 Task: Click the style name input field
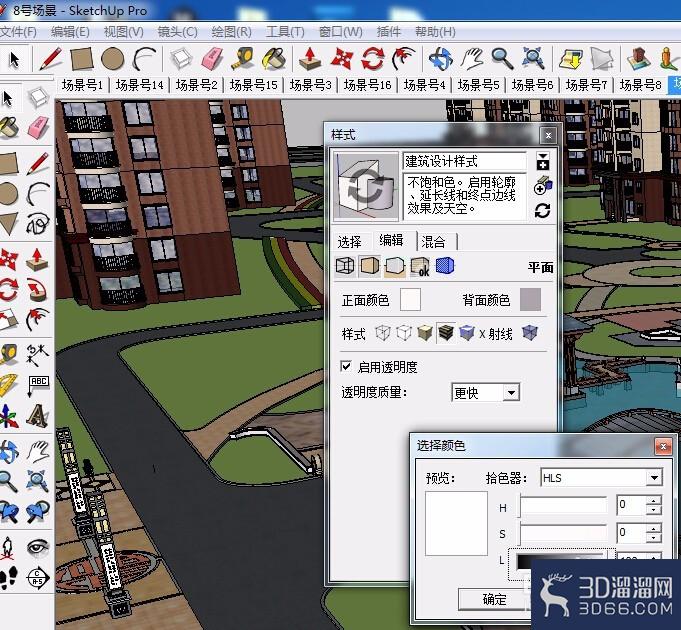coord(465,161)
